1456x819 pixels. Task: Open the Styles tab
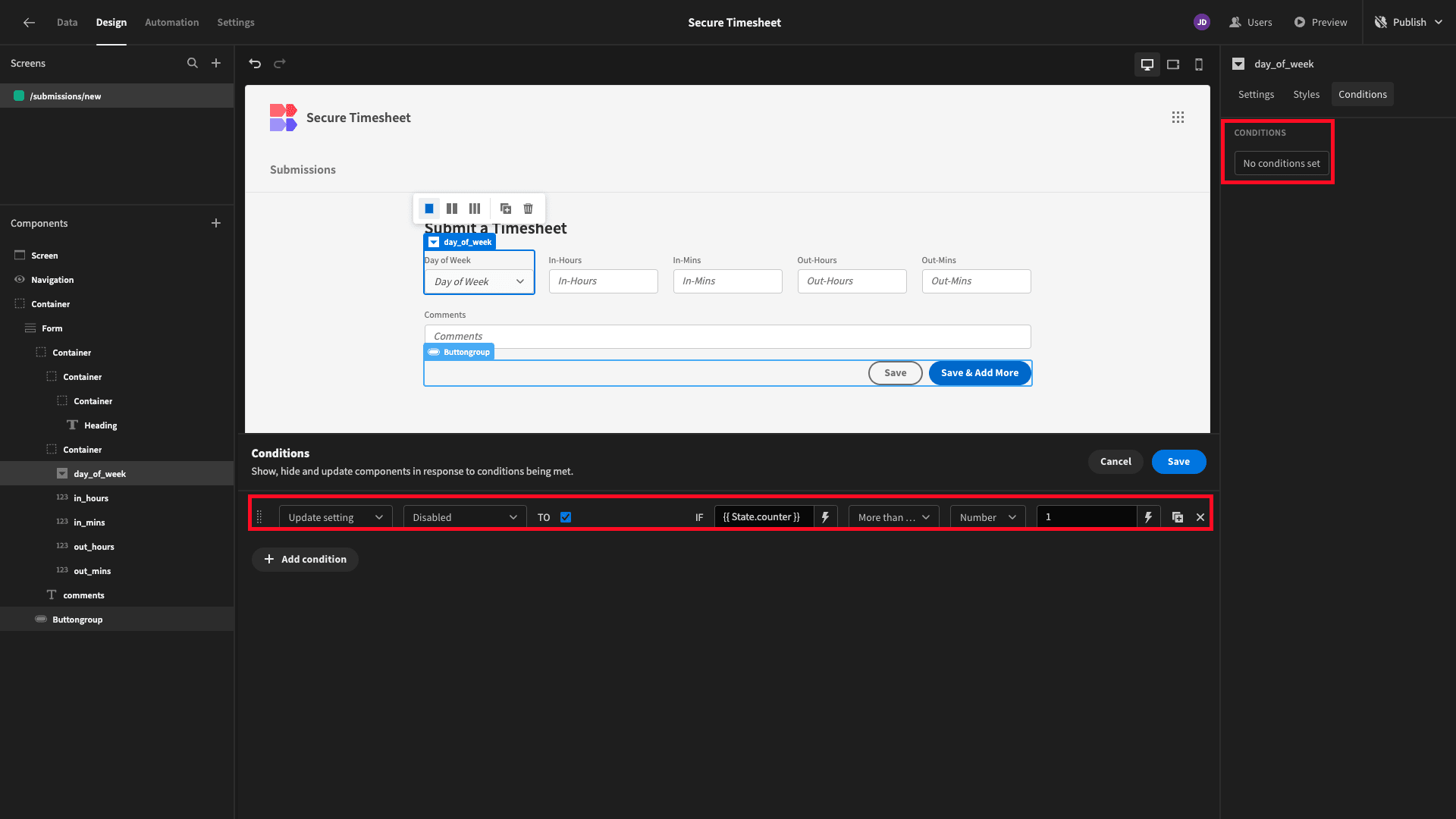click(1306, 95)
